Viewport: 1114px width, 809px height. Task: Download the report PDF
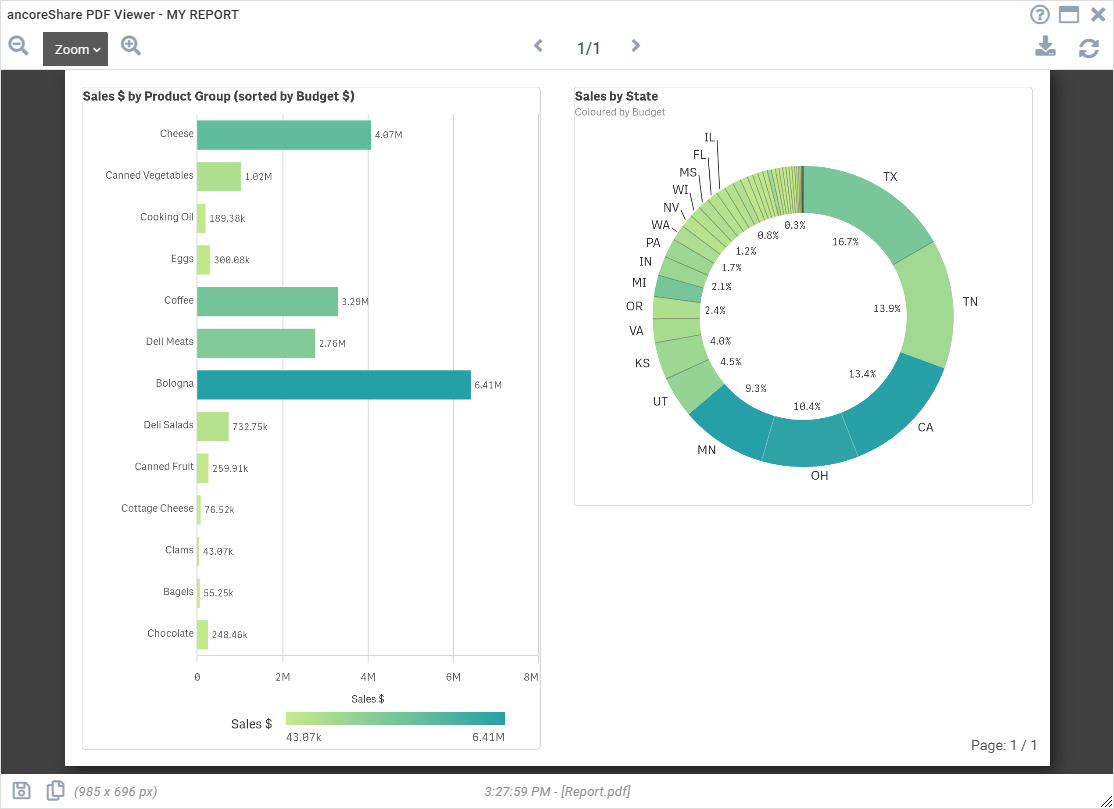coord(1045,47)
